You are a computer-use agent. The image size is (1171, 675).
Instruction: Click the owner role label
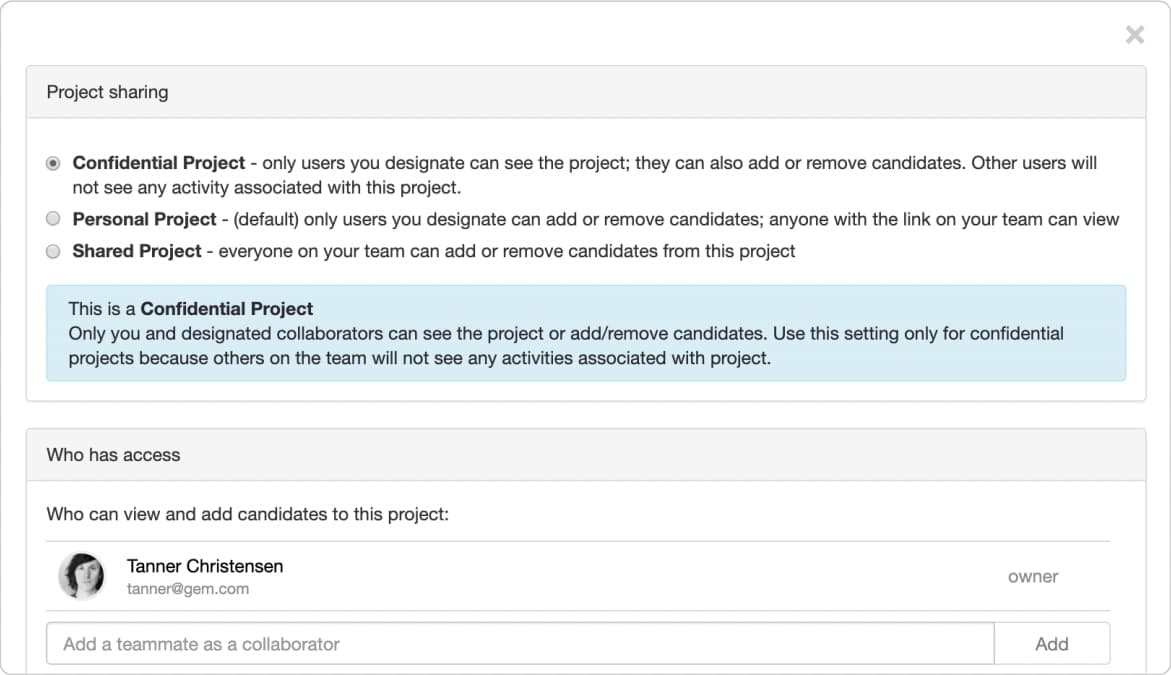tap(1033, 576)
